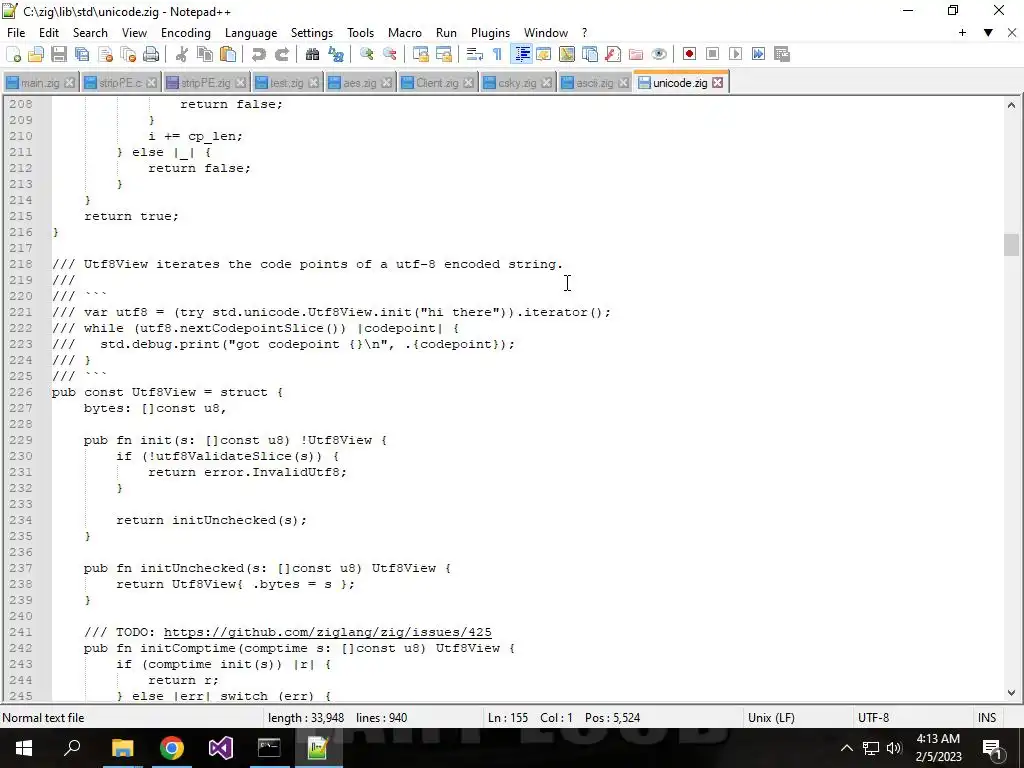Click the Cut scissors icon

[x=182, y=54]
